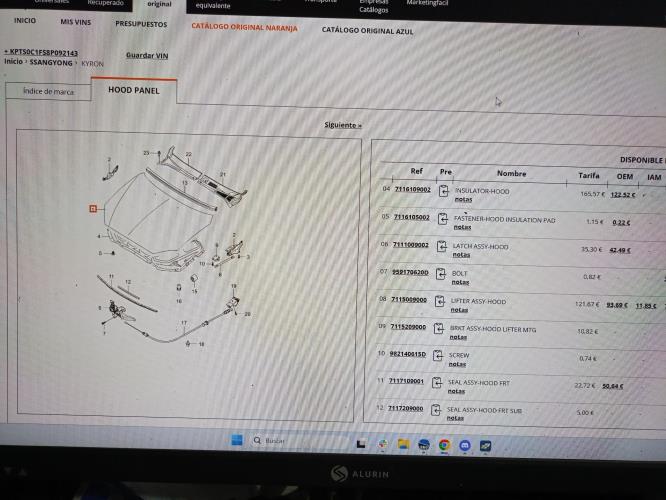Open part reference 7116109002
This screenshot has height=500, width=666.
[x=413, y=189]
